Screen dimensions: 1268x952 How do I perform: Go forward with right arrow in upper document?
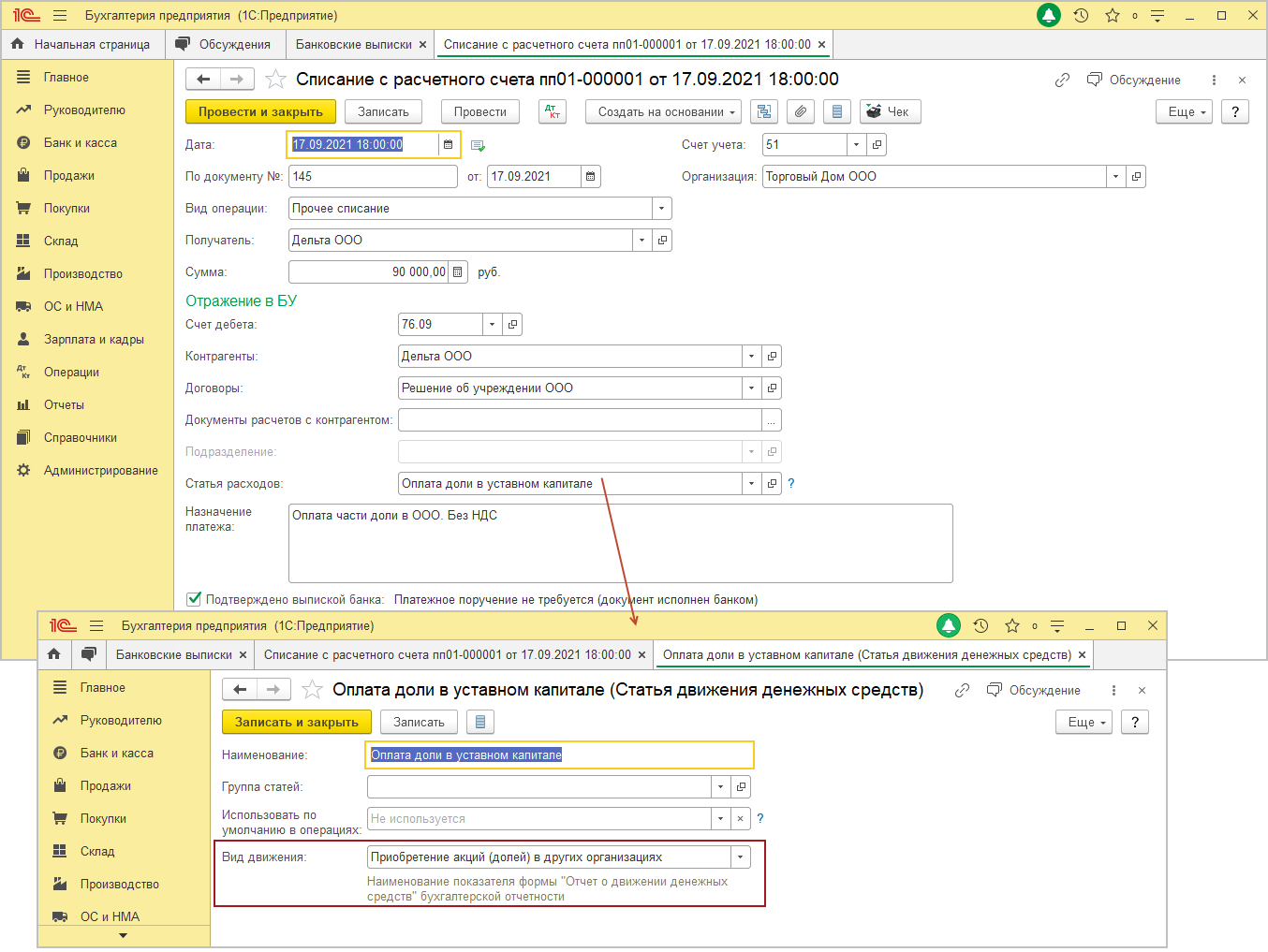point(237,80)
